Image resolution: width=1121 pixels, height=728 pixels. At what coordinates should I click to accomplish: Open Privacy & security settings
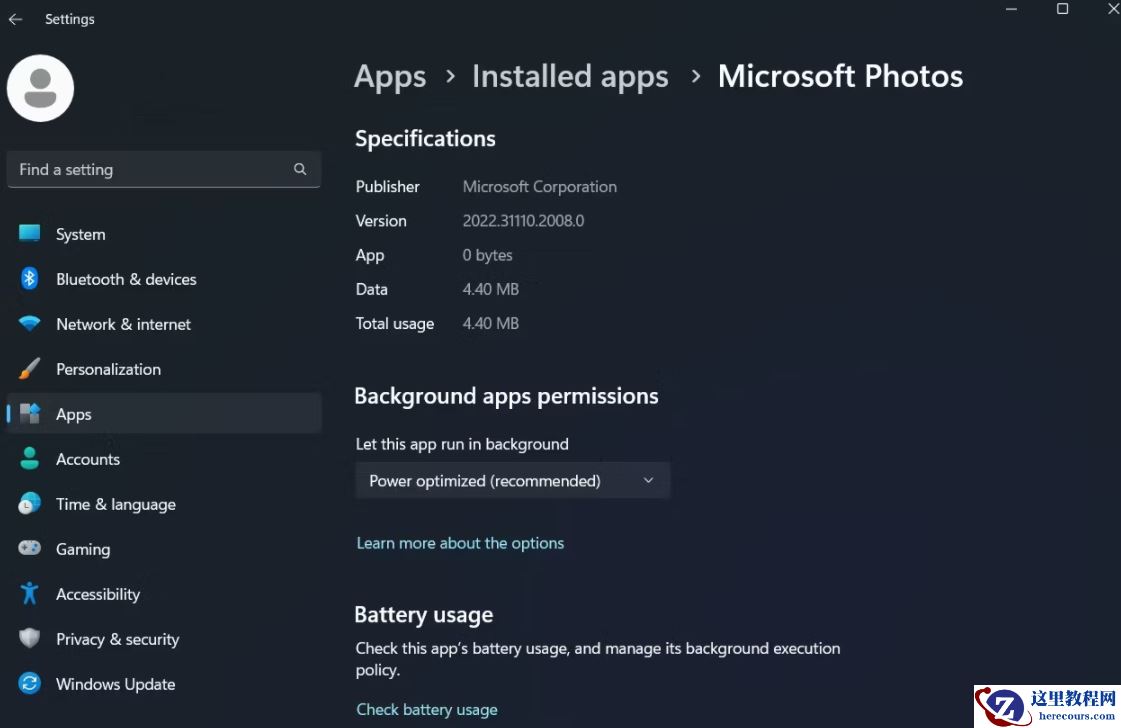(x=117, y=639)
